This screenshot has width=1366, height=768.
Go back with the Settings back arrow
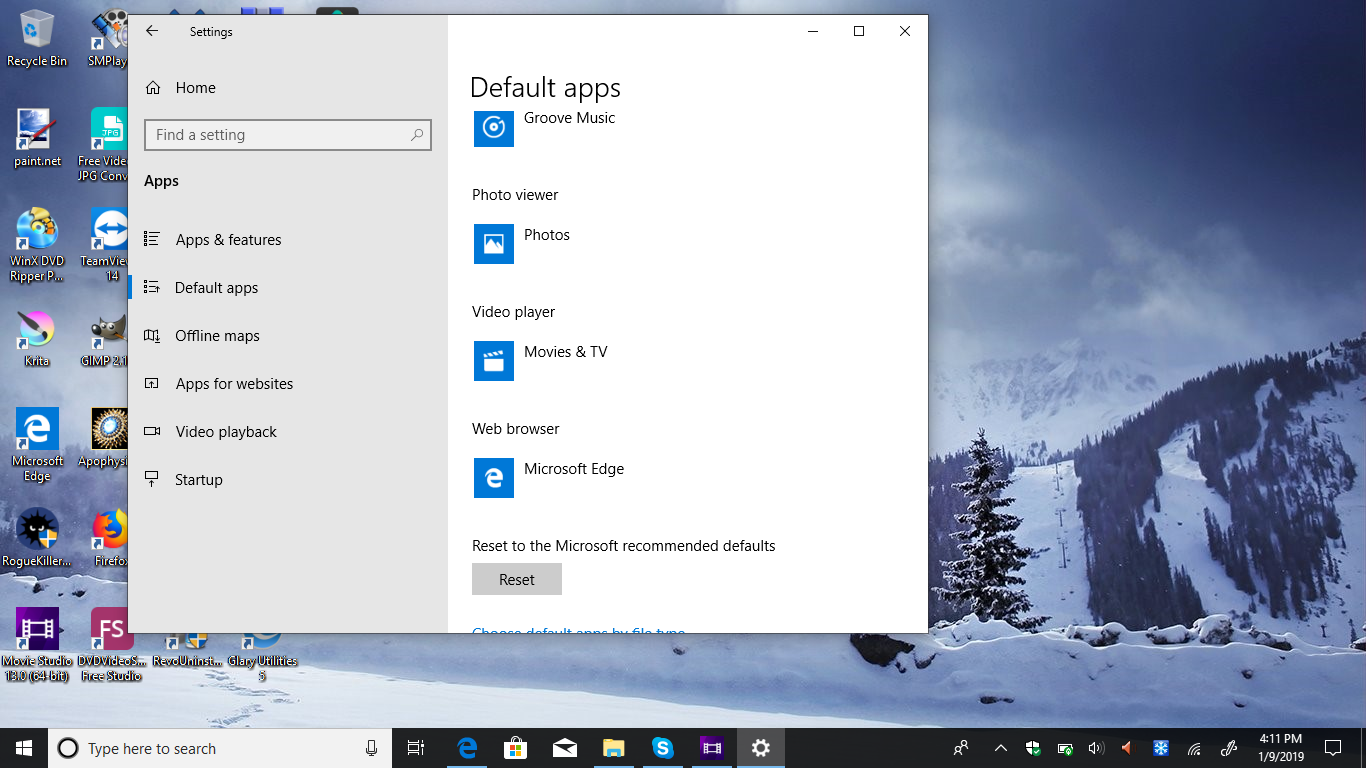[x=152, y=31]
